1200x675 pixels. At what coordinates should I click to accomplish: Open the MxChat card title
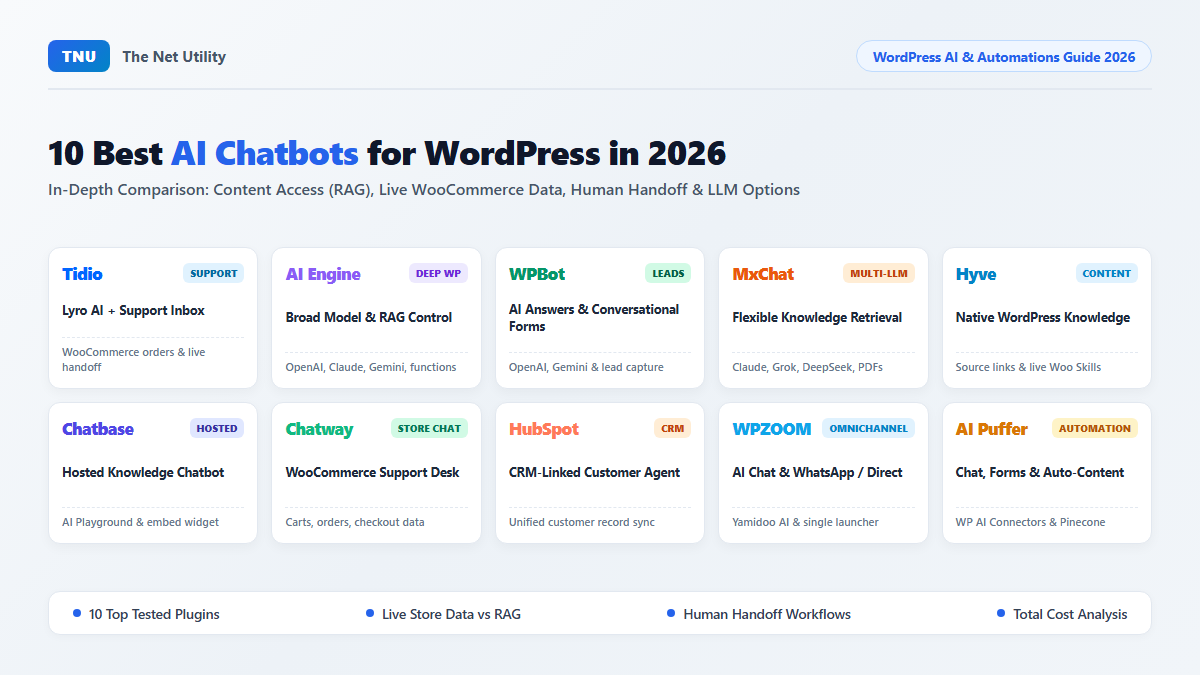[x=763, y=274]
